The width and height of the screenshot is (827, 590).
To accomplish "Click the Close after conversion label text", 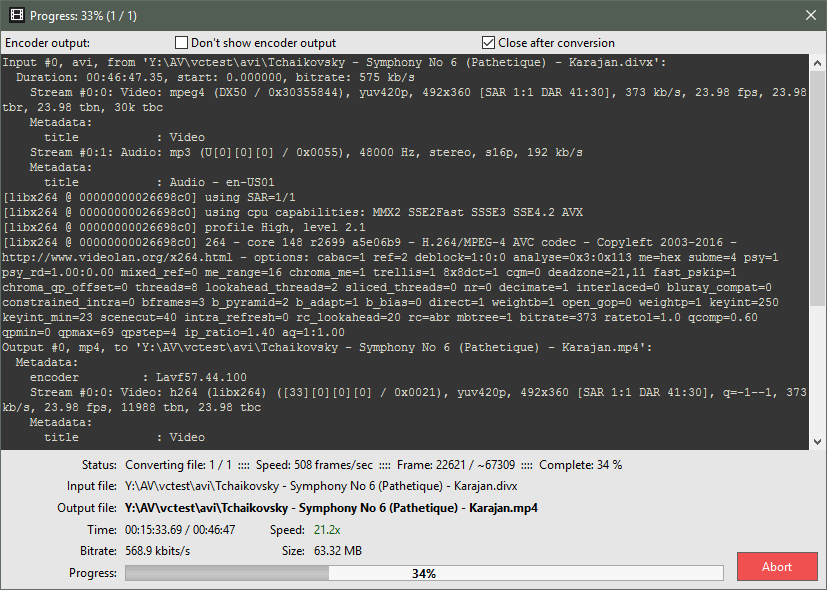I will point(556,43).
